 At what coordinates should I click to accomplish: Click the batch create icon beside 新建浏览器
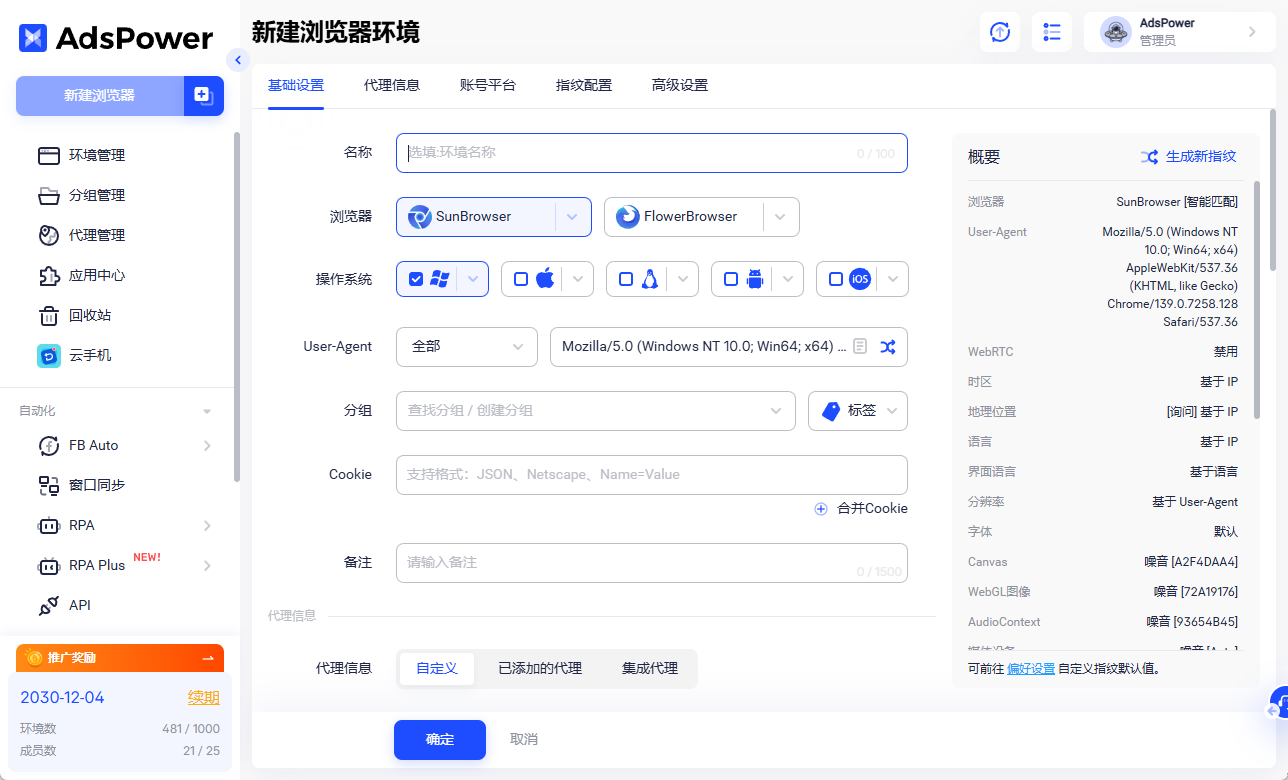[204, 95]
